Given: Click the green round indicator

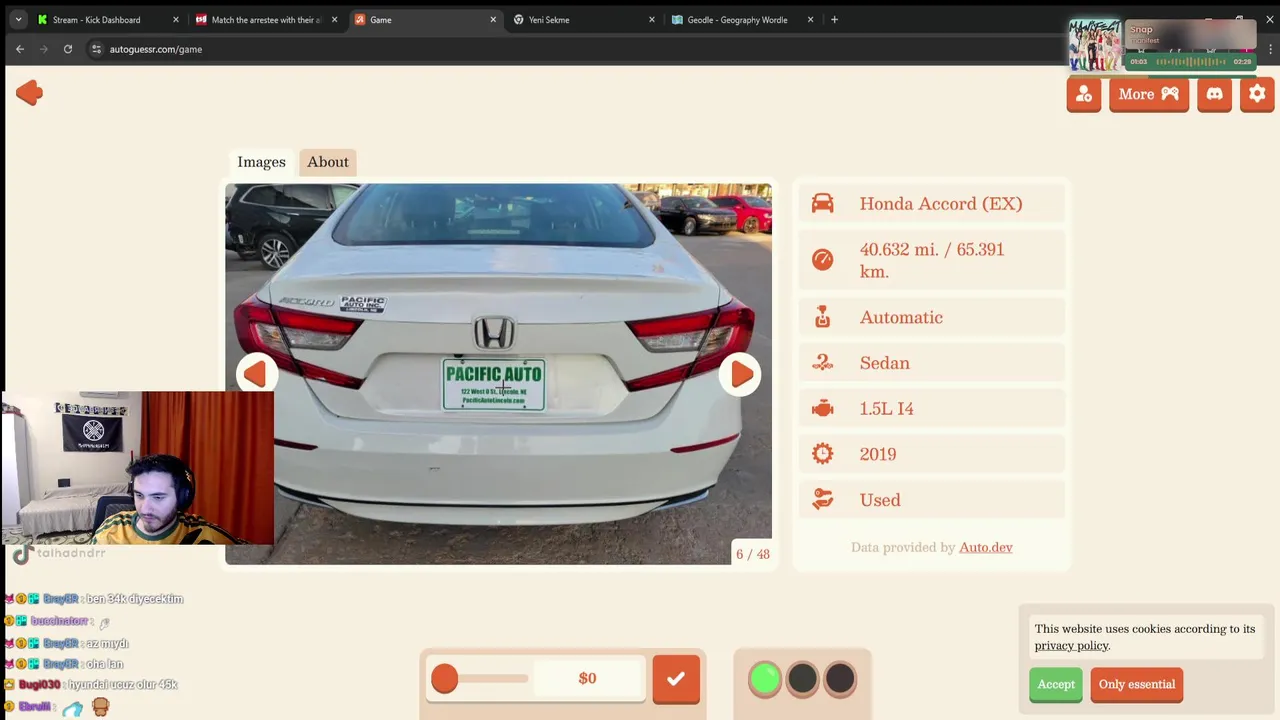Looking at the screenshot, I should pyautogui.click(x=765, y=679).
